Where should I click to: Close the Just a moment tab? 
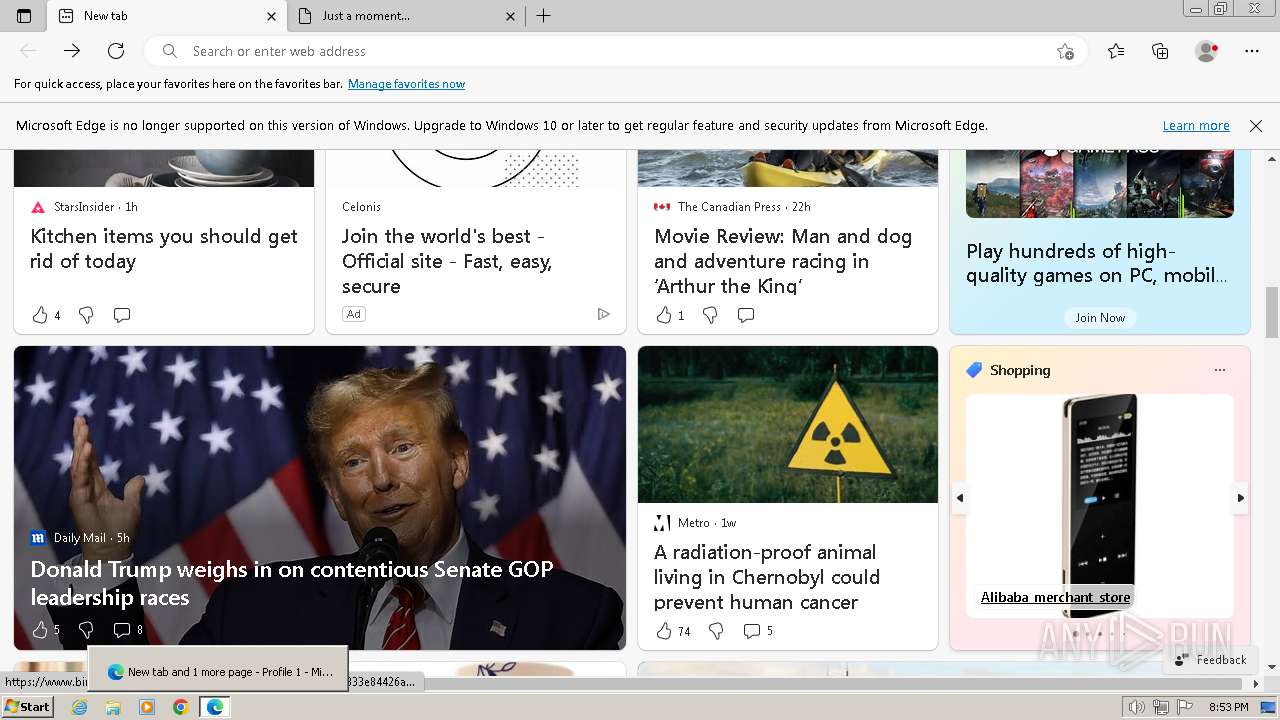[510, 16]
